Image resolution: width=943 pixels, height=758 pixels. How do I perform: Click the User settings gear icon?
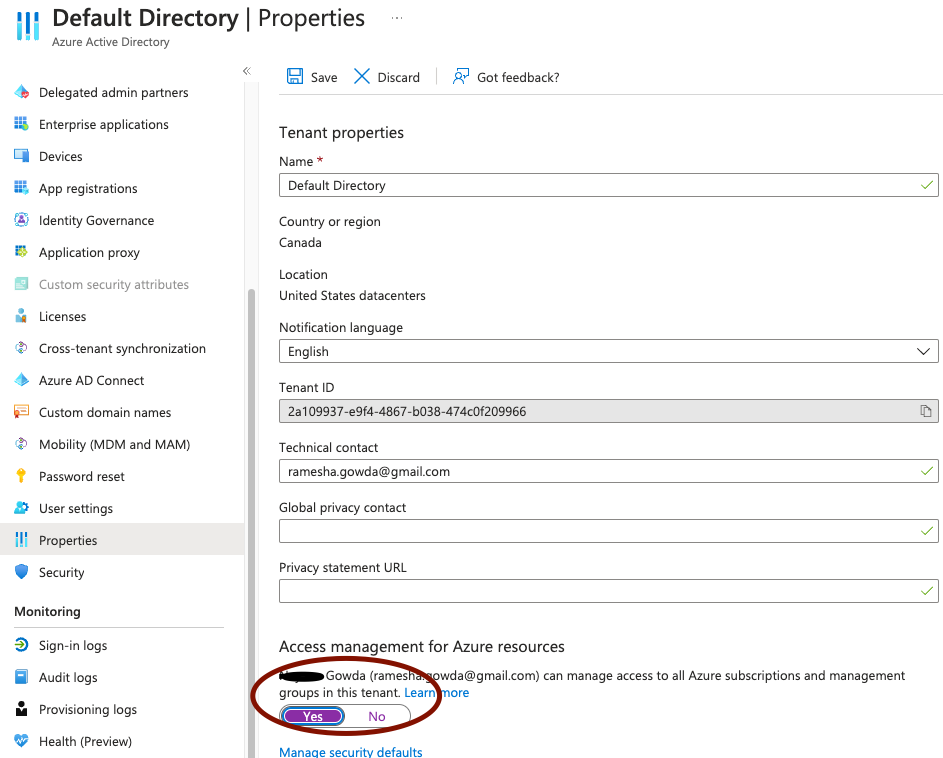click(x=22, y=508)
